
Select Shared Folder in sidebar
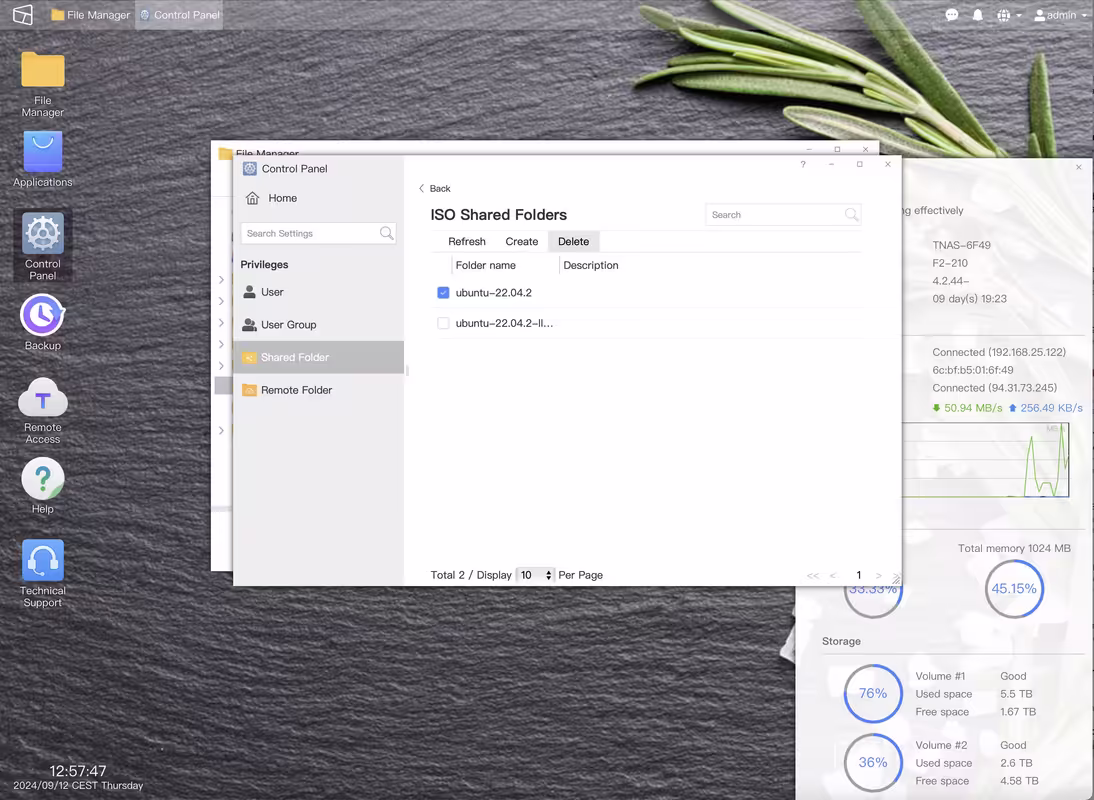318,357
